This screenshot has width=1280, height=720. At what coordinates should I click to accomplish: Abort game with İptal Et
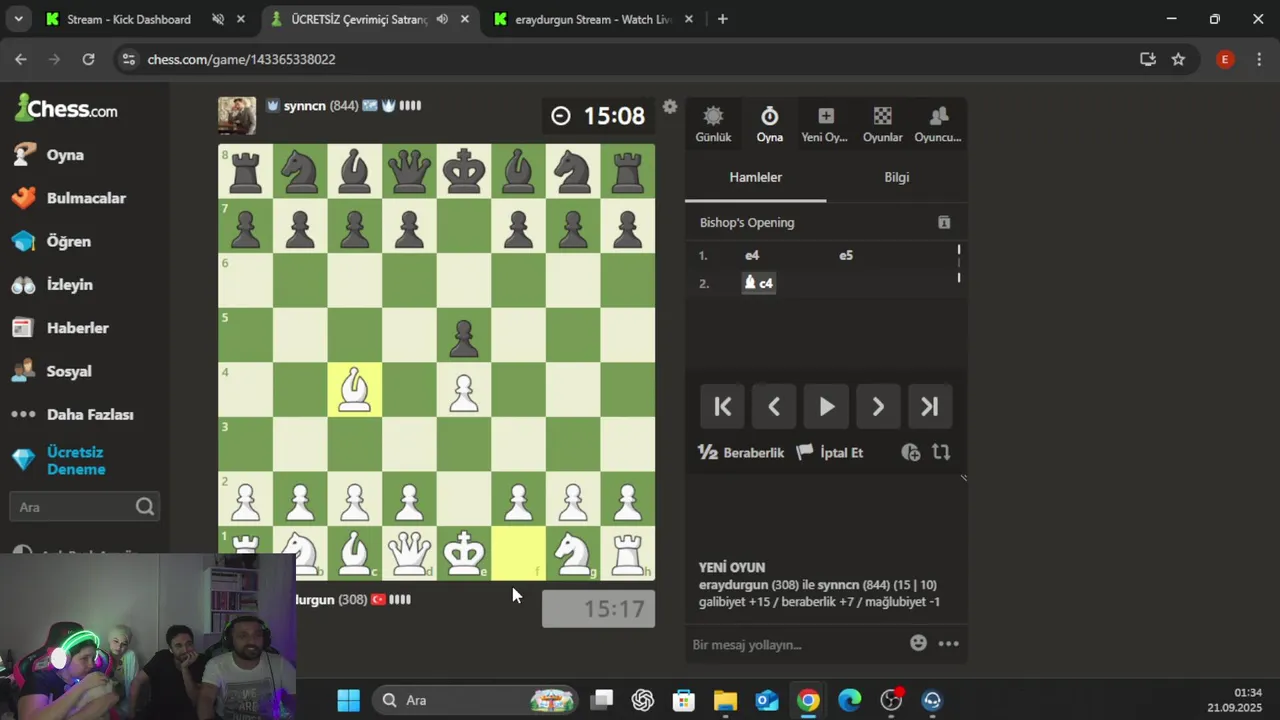click(x=829, y=452)
